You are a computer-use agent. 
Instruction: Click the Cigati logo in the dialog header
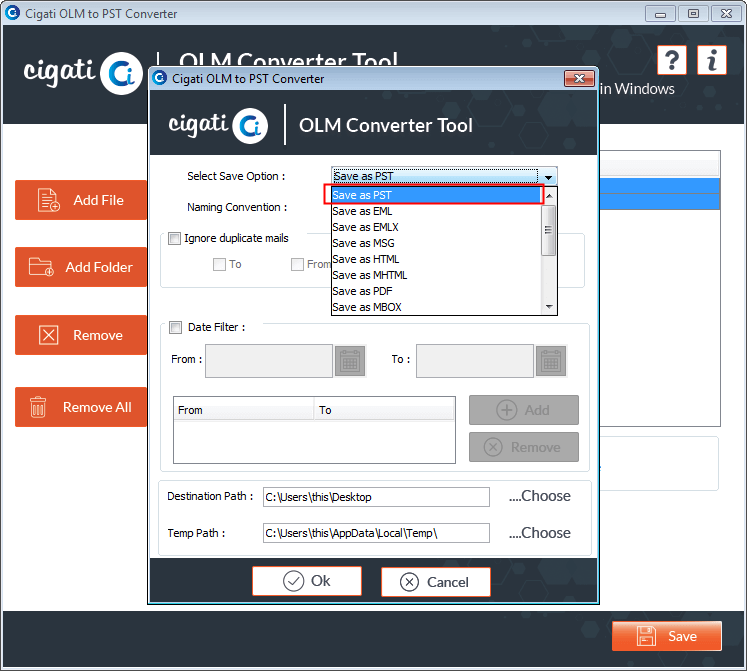pyautogui.click(x=218, y=125)
